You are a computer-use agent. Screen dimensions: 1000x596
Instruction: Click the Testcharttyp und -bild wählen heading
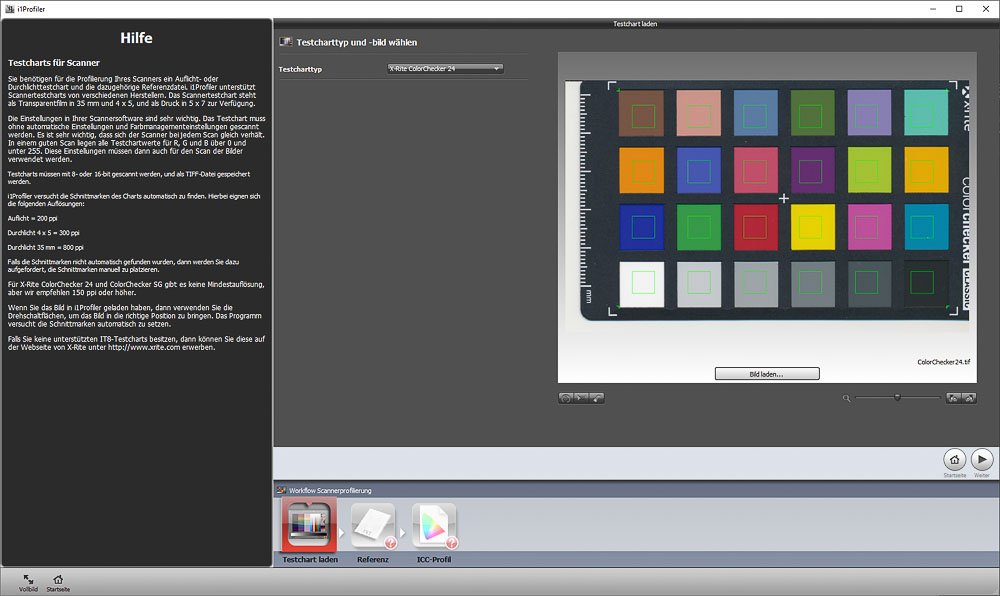(x=357, y=43)
